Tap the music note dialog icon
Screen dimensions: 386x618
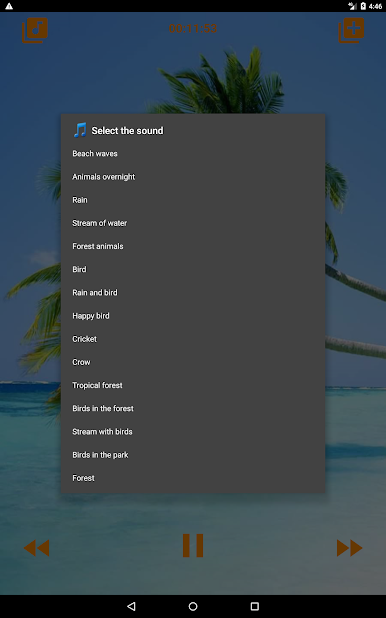[x=80, y=130]
